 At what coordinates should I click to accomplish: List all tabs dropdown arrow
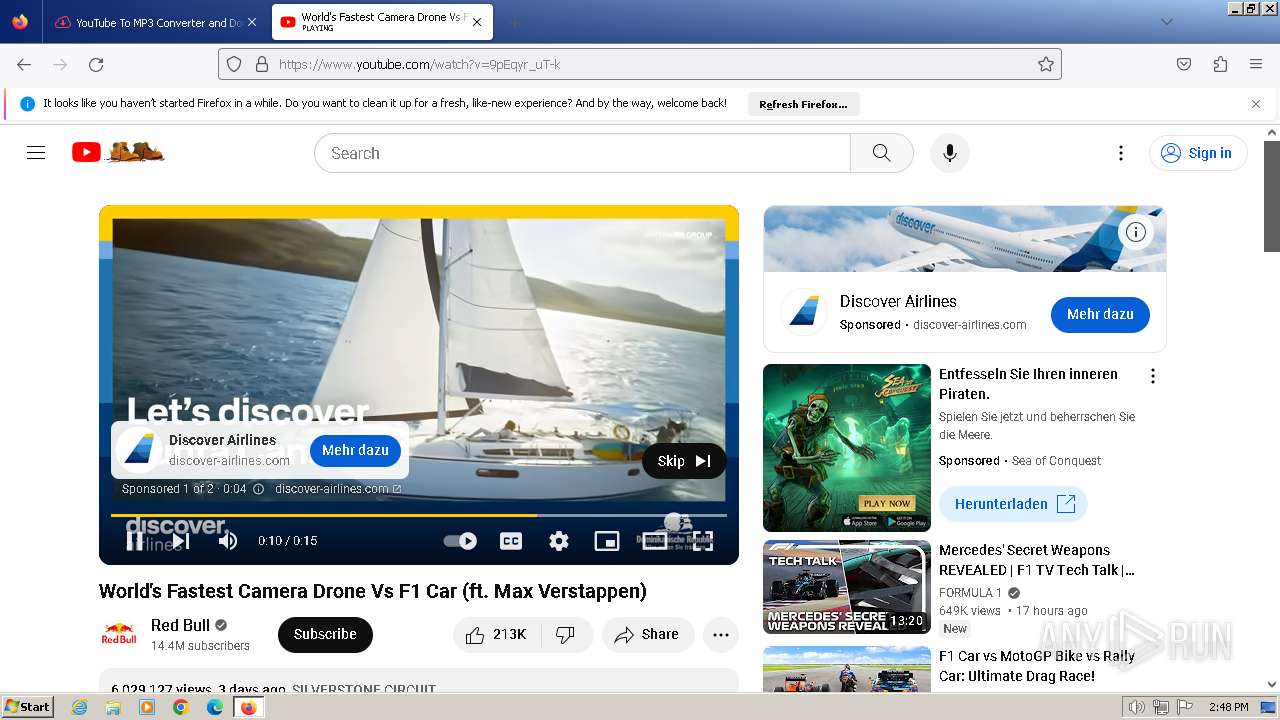(1167, 22)
